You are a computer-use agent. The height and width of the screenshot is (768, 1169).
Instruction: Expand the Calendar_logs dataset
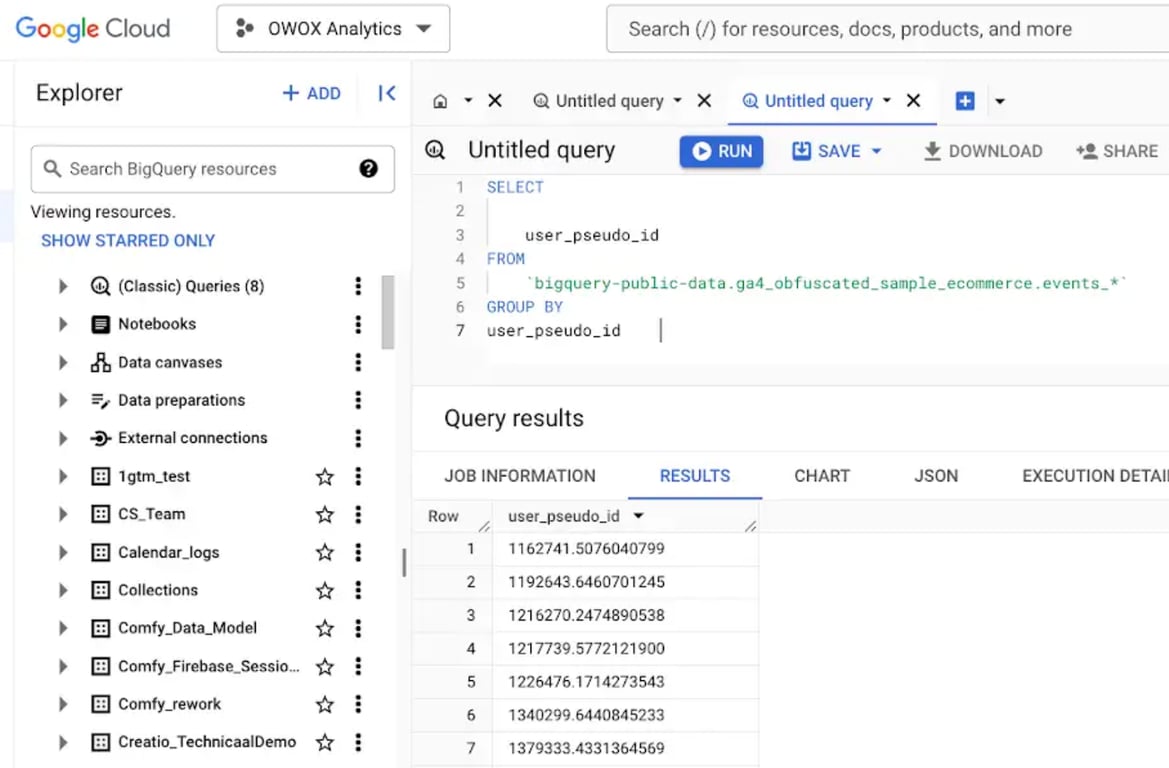[63, 553]
